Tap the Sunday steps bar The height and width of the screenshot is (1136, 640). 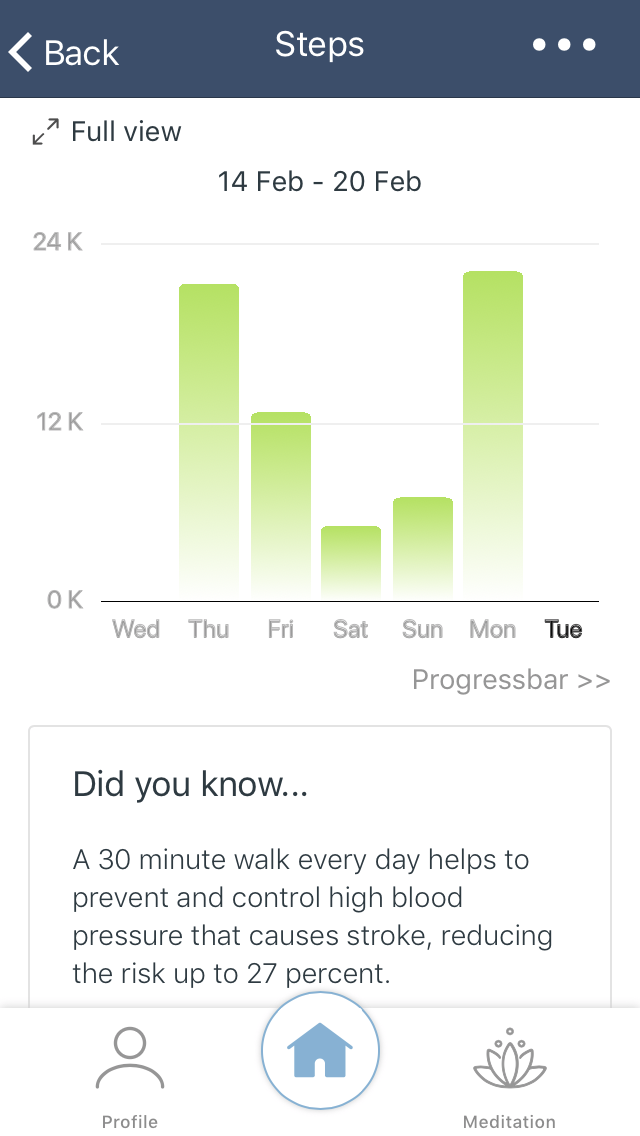(423, 548)
